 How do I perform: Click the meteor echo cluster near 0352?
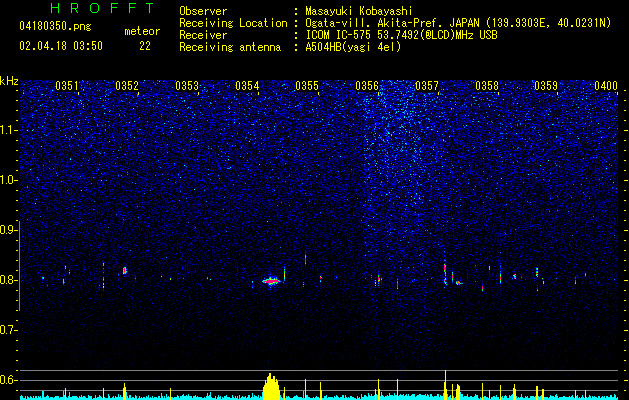pyautogui.click(x=125, y=270)
